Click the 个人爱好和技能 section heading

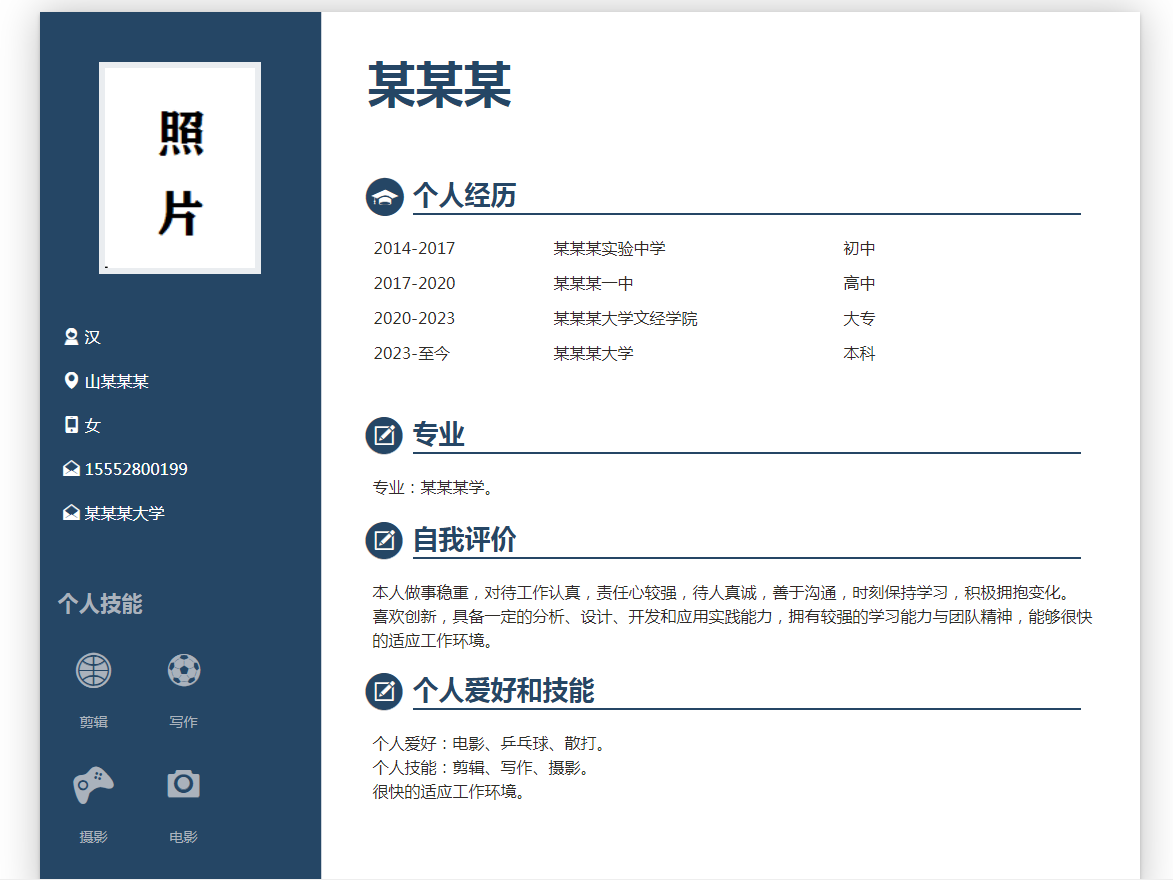pyautogui.click(x=503, y=691)
